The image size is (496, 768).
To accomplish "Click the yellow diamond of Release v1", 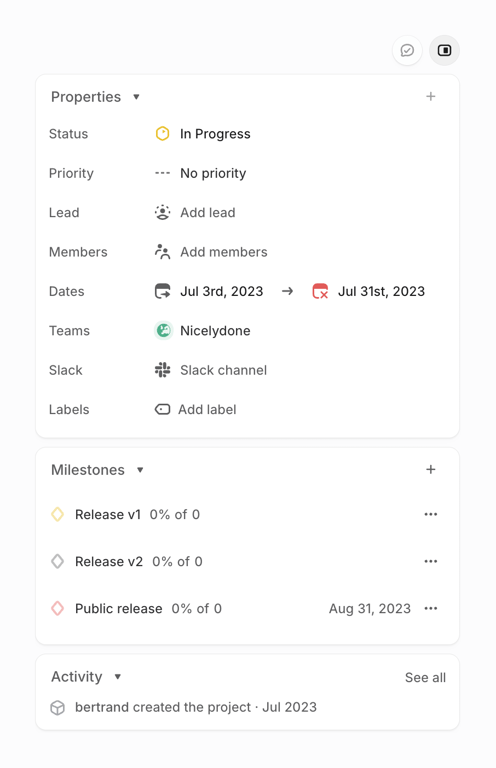I will coord(58,514).
